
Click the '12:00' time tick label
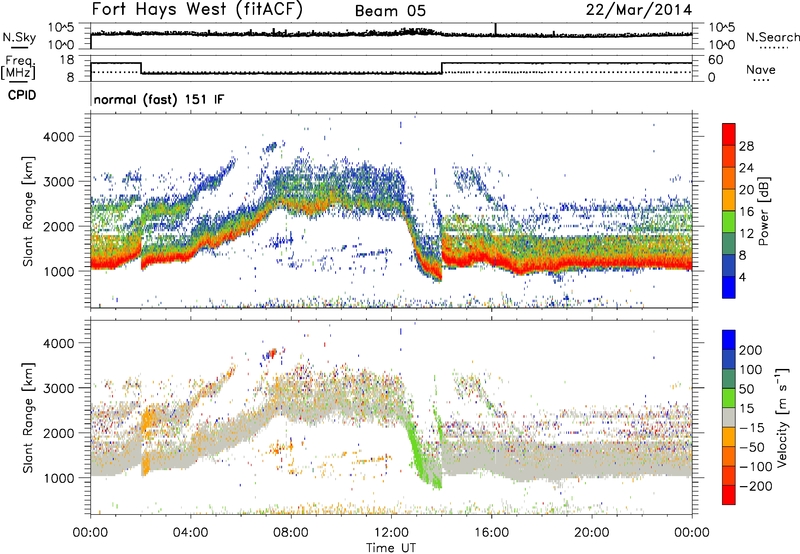click(391, 533)
